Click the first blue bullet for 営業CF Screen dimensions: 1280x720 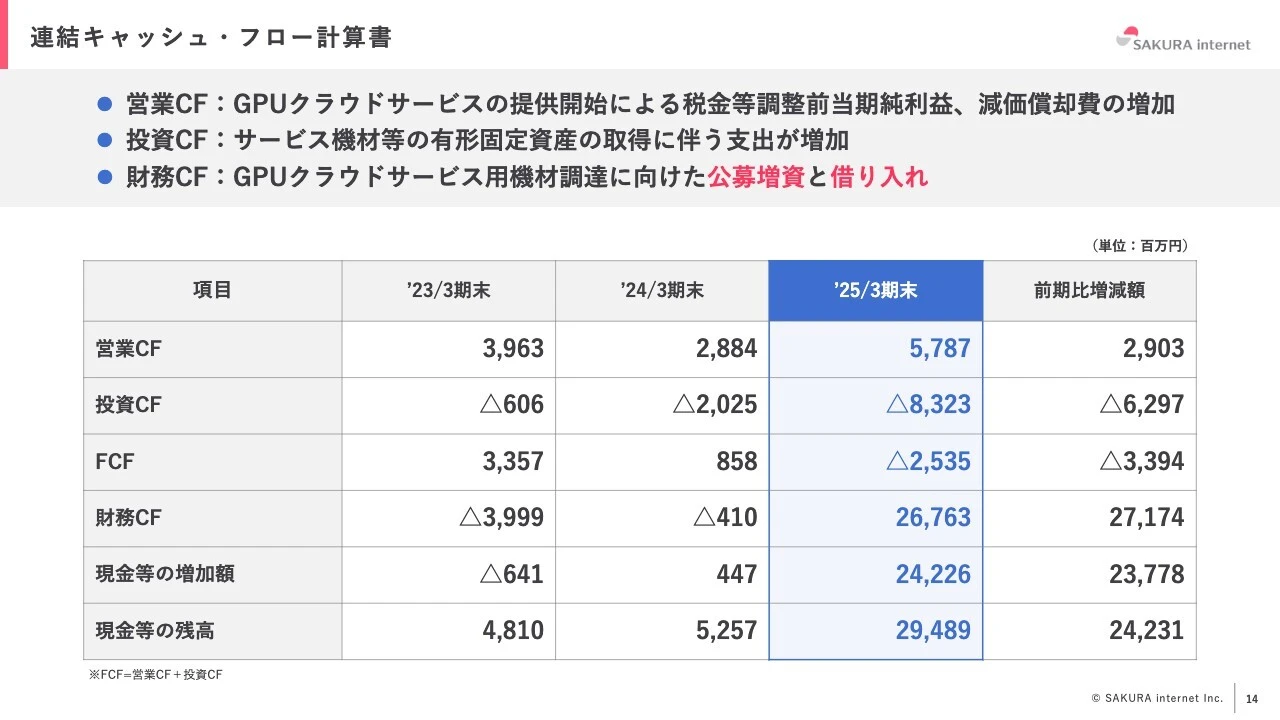point(104,104)
